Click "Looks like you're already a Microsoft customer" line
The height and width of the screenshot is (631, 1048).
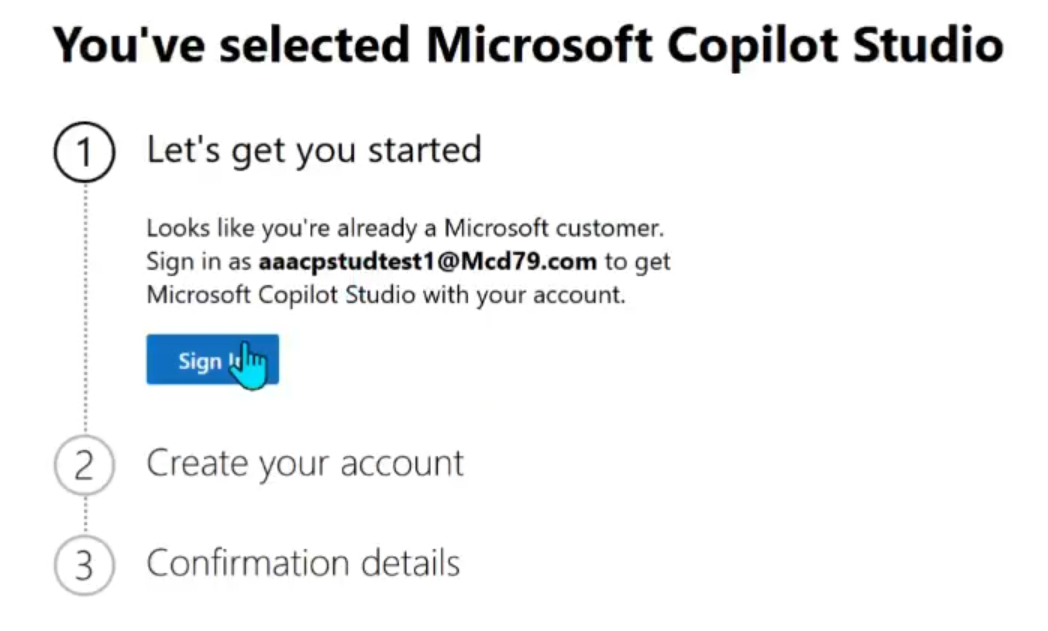[405, 228]
